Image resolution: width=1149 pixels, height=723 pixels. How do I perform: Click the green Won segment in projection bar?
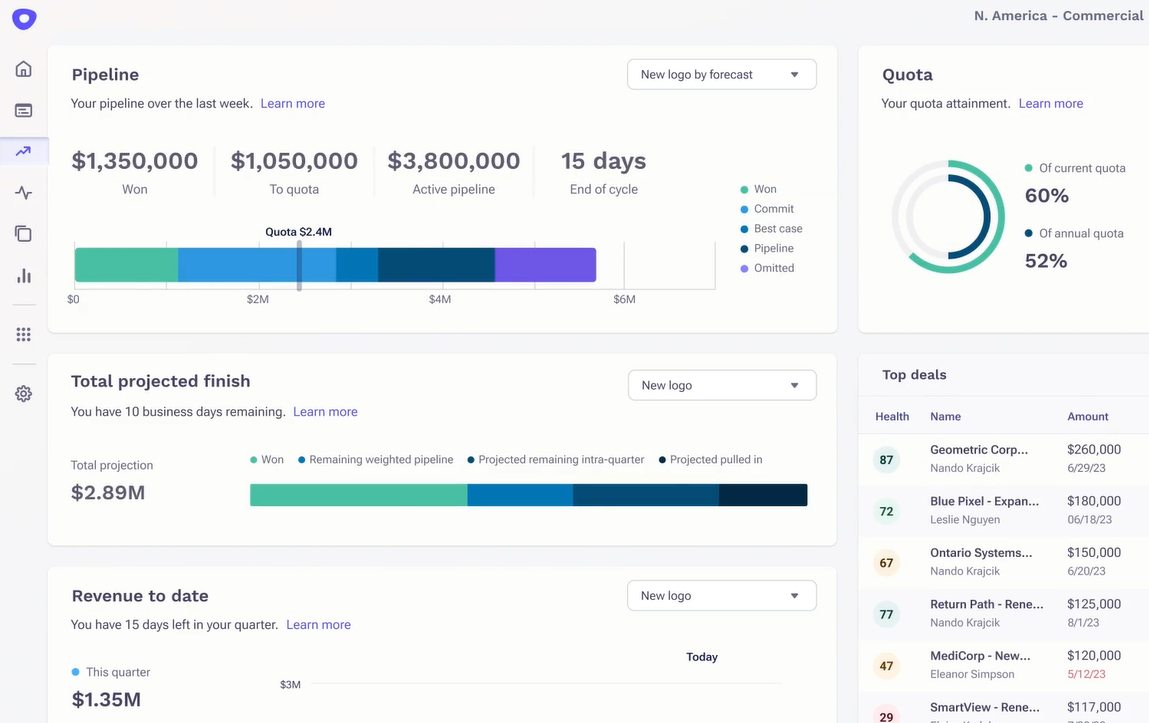pos(358,495)
